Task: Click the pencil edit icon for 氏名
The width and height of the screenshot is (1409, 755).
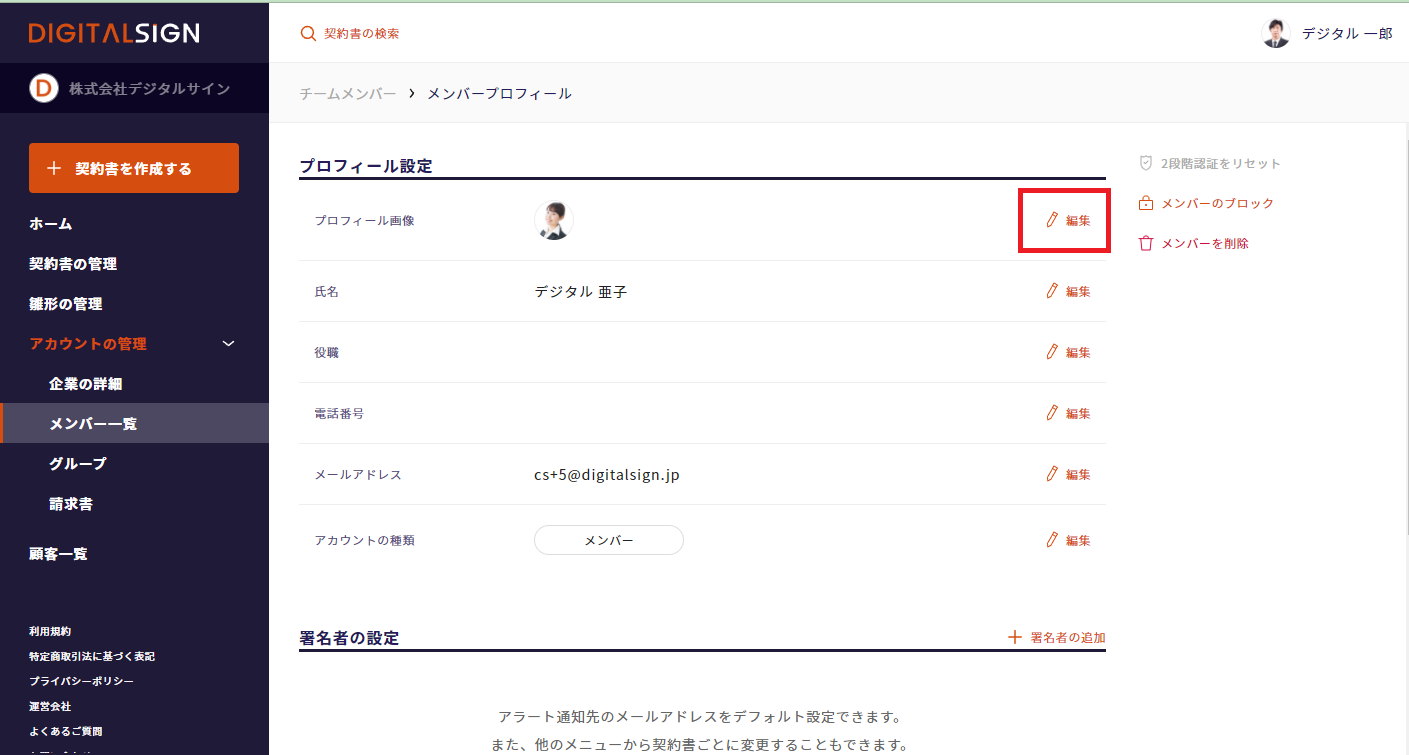Action: pos(1051,291)
